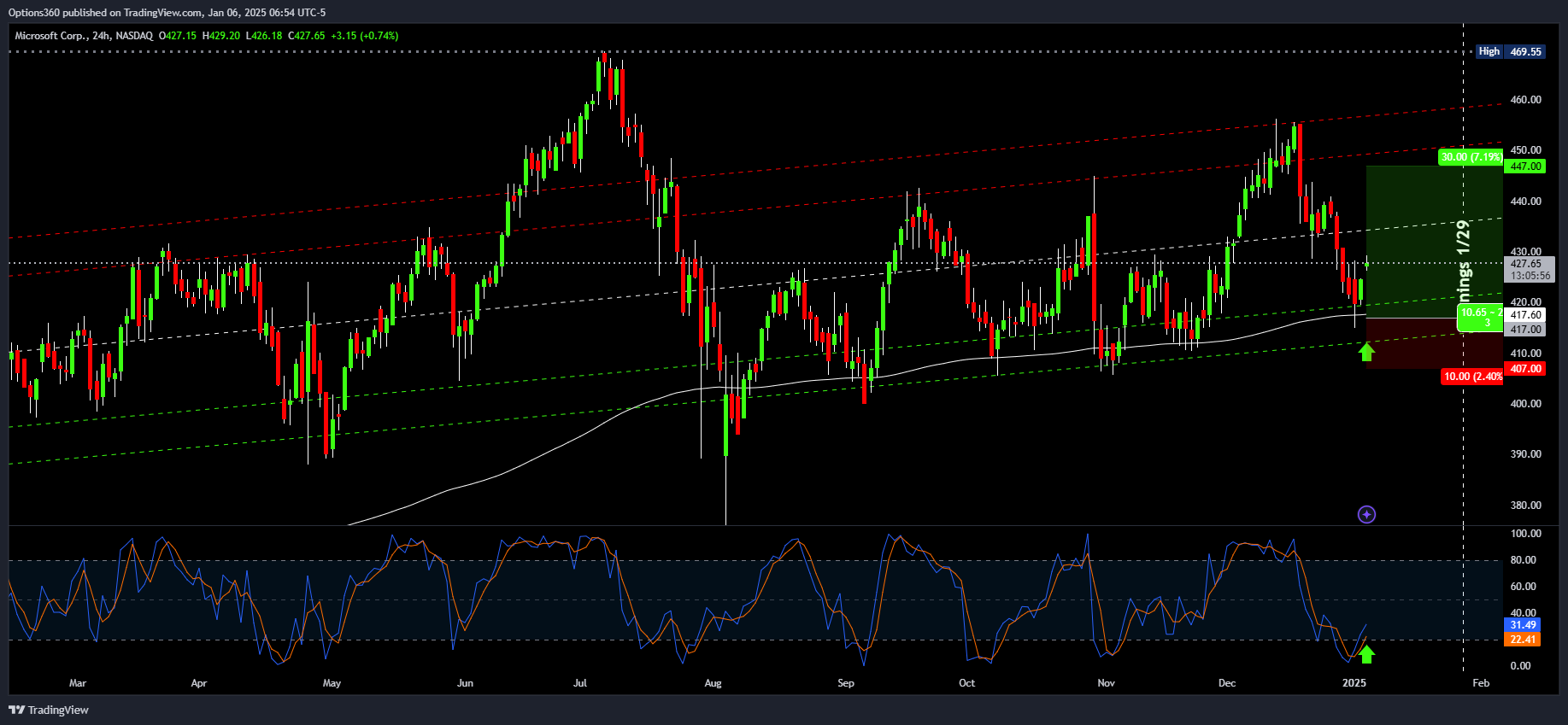Click the 60.00 oscillator scale tick

tap(1523, 587)
